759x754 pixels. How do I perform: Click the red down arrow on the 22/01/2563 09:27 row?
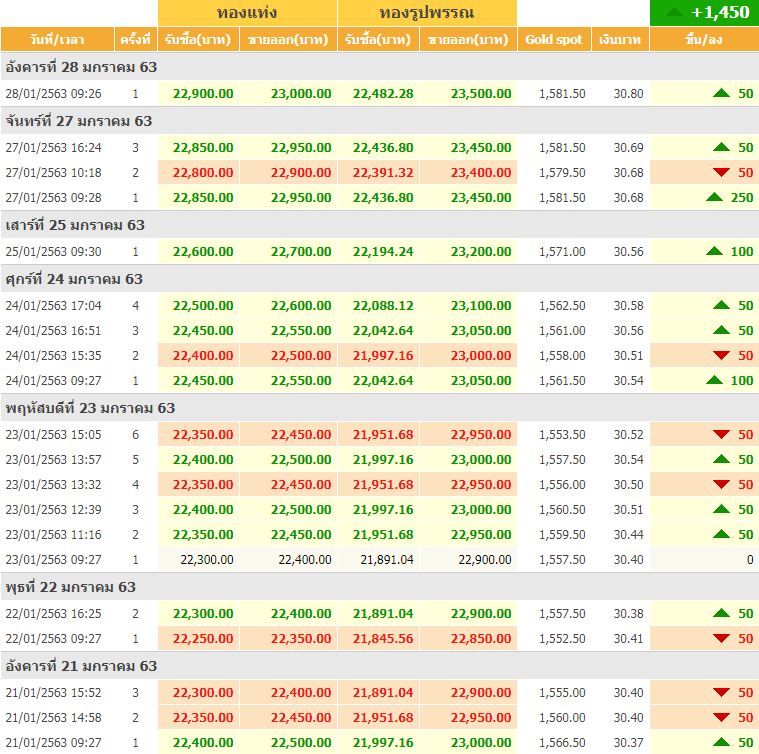coord(722,639)
